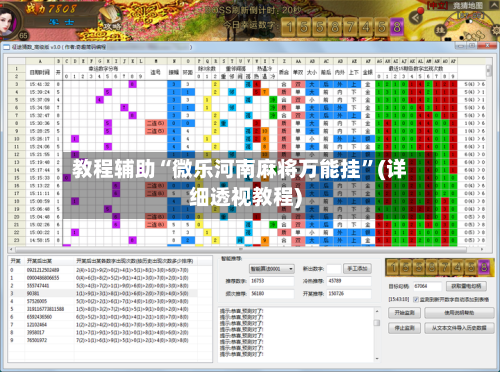Click the grid scrollbar left arrow
Viewport: 500px width, 372px height.
[x=11, y=249]
